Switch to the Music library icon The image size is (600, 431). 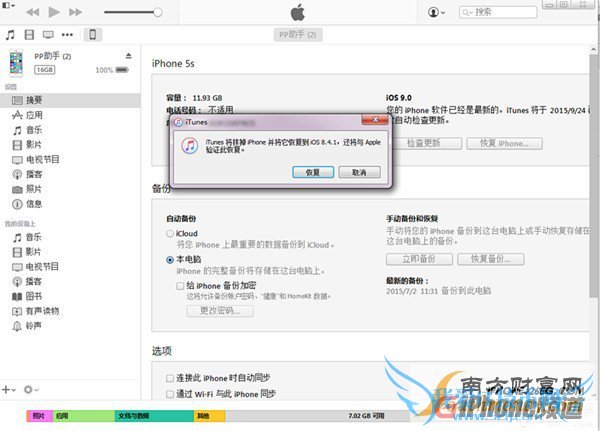10,35
